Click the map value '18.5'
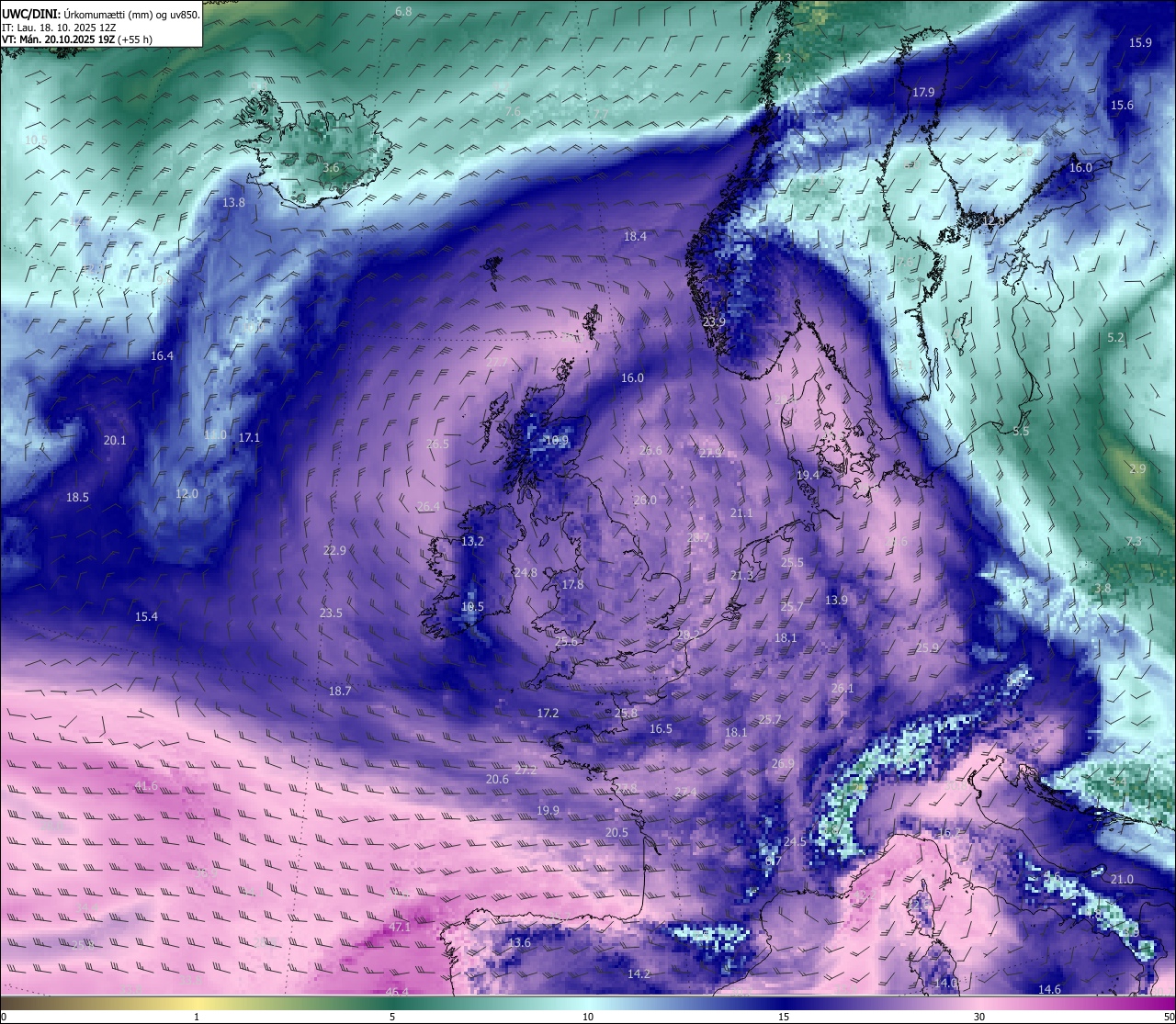This screenshot has height=1024, width=1176. [77, 497]
